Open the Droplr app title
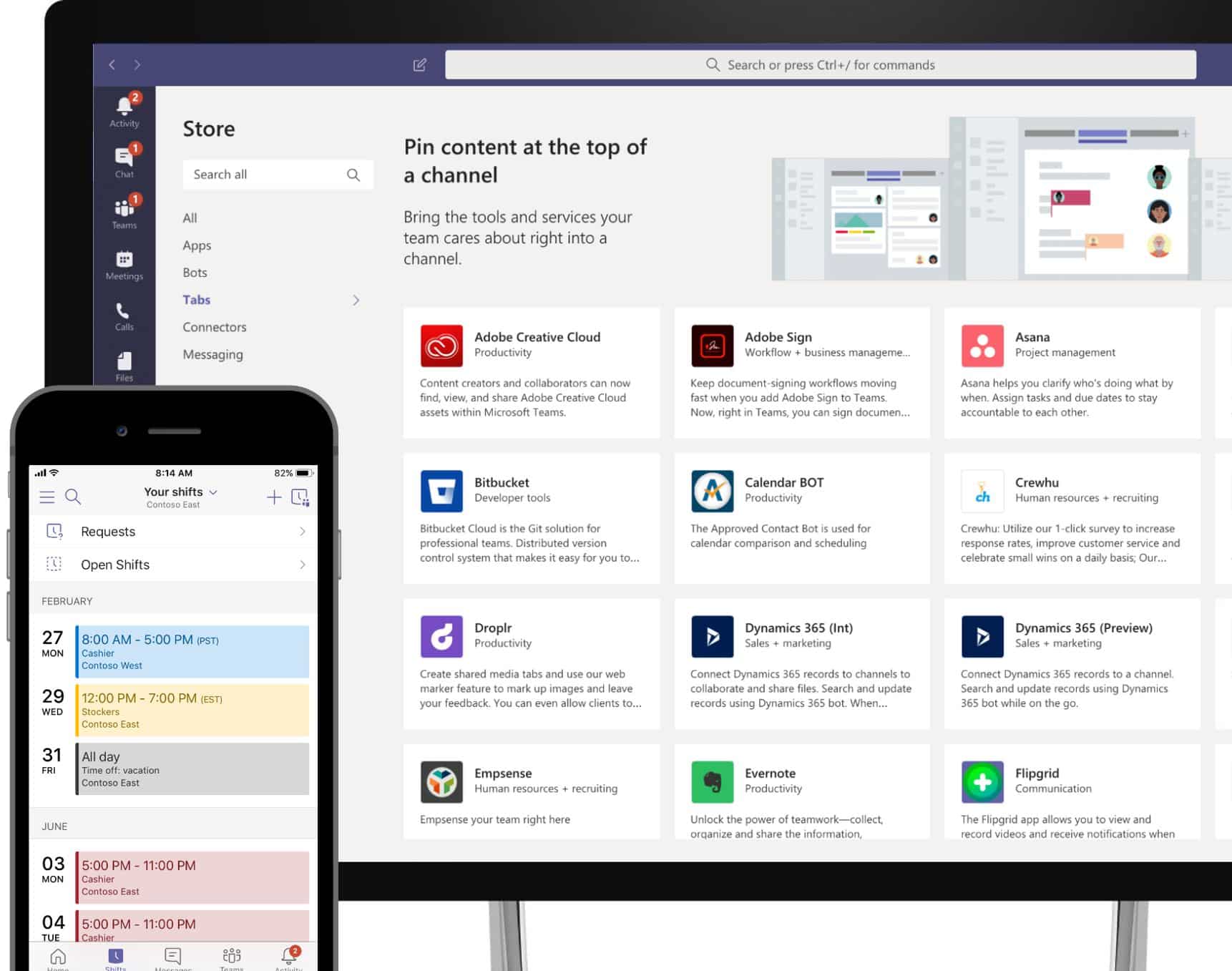The height and width of the screenshot is (971, 1232). pyautogui.click(x=493, y=628)
